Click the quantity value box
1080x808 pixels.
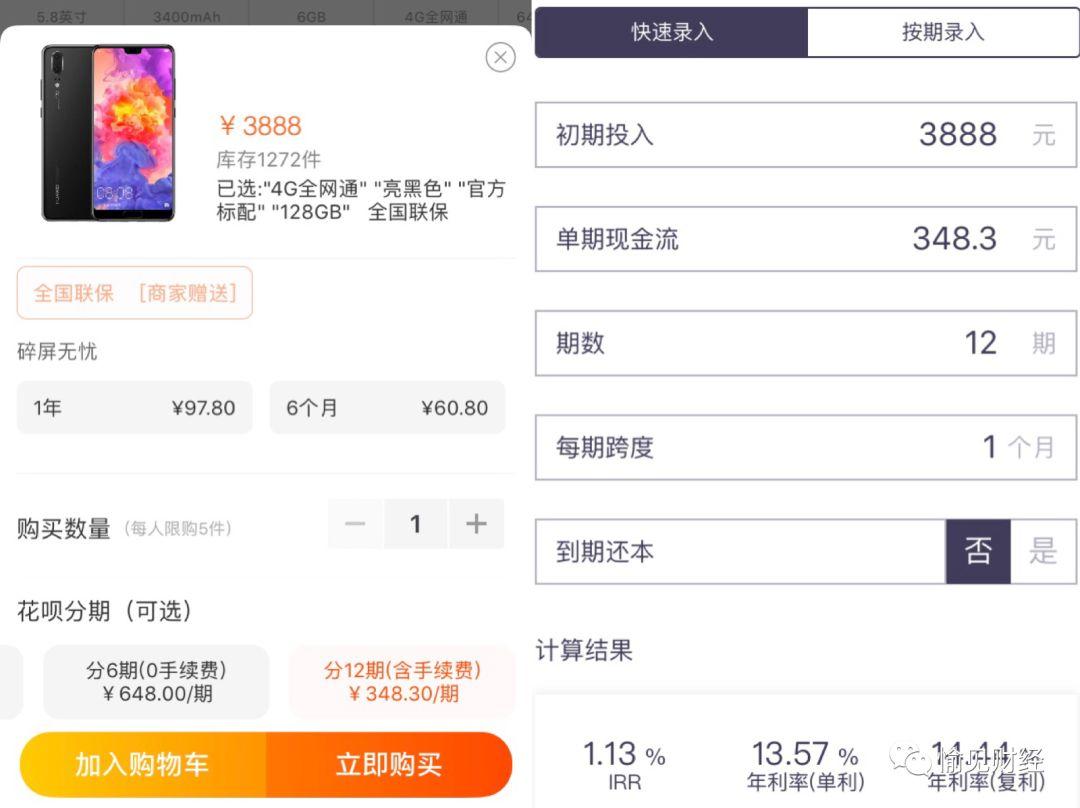(415, 524)
